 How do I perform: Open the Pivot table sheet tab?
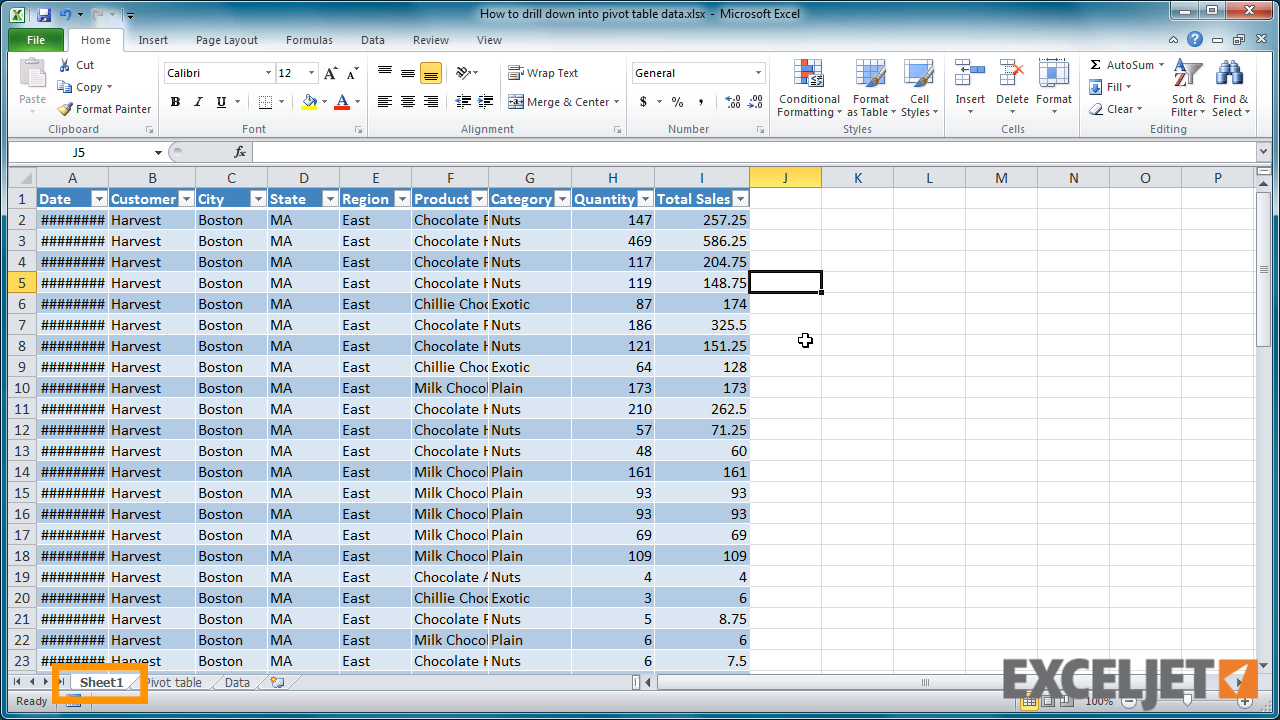(x=175, y=682)
